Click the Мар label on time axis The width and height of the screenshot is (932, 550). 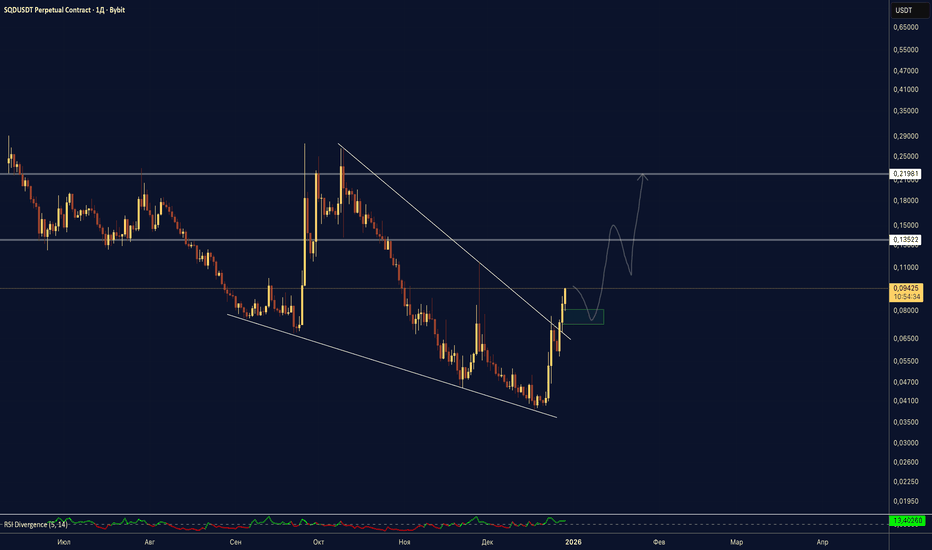[x=736, y=542]
